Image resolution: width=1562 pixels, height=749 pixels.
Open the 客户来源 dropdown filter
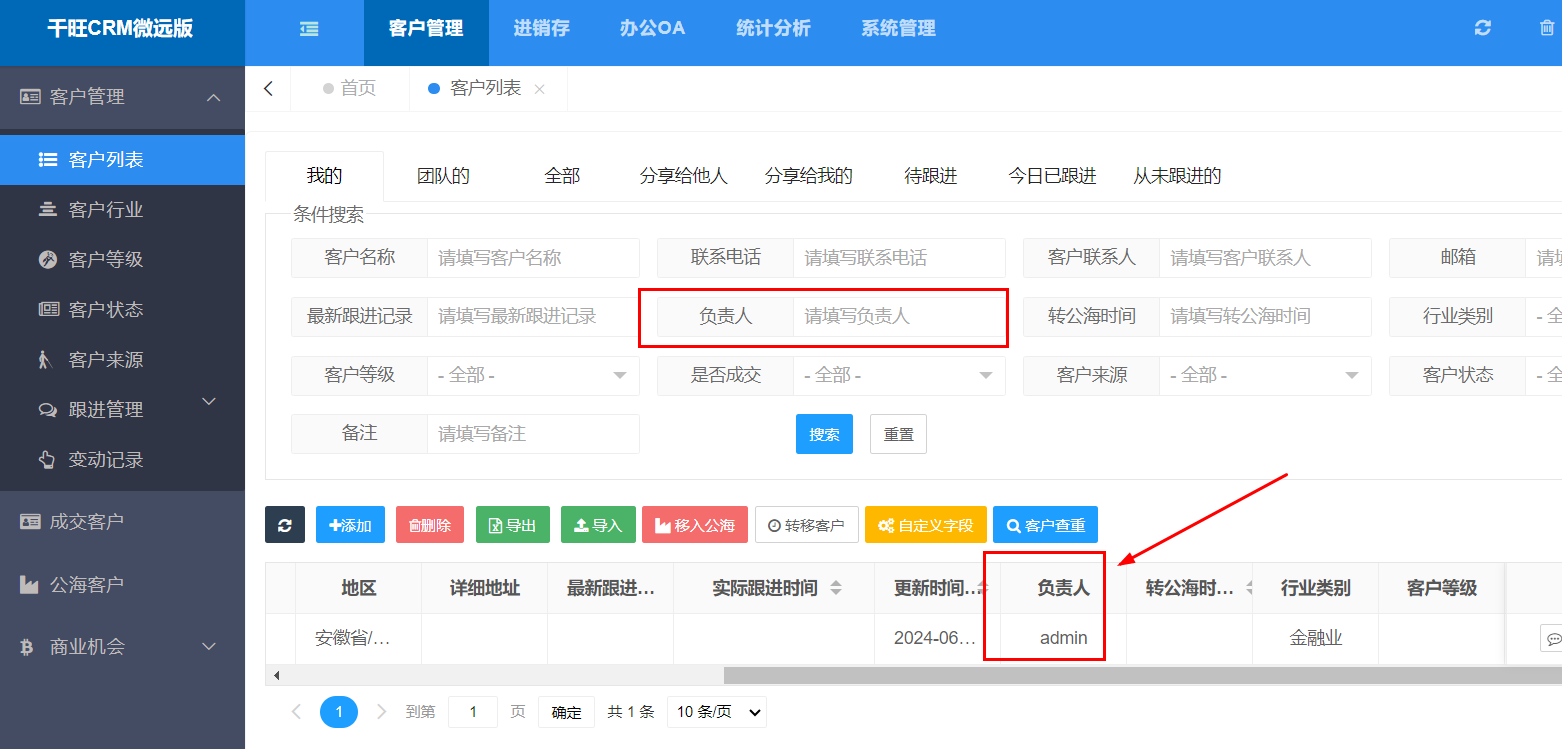[x=1265, y=376]
